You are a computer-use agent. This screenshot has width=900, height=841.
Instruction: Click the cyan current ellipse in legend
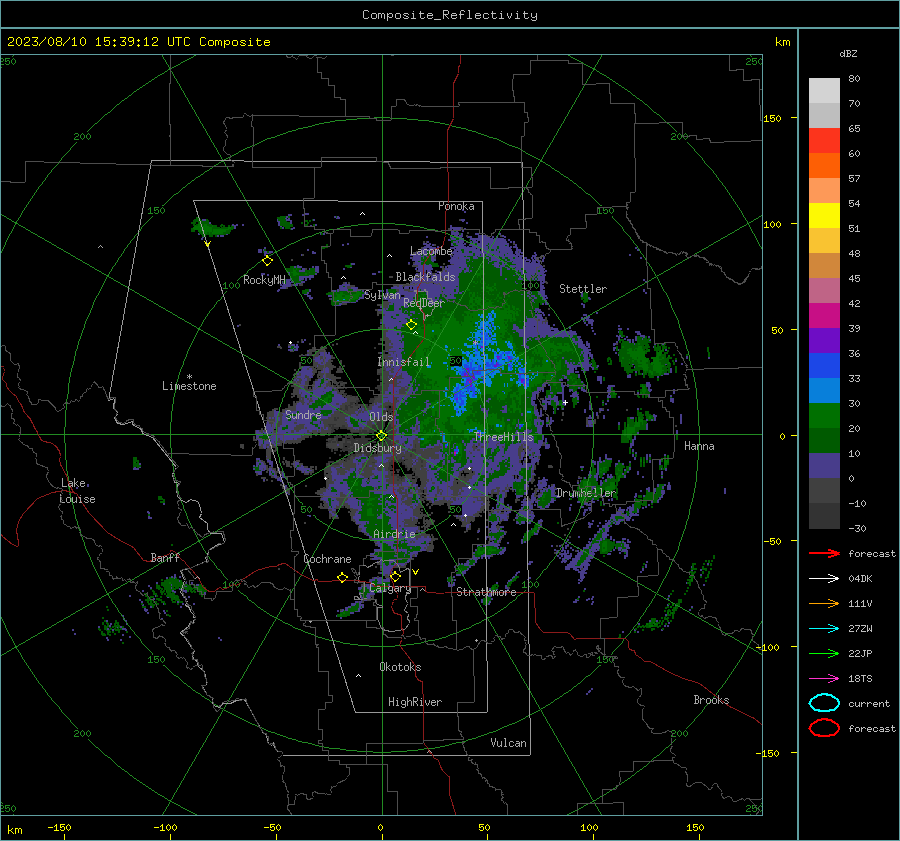pyautogui.click(x=824, y=703)
